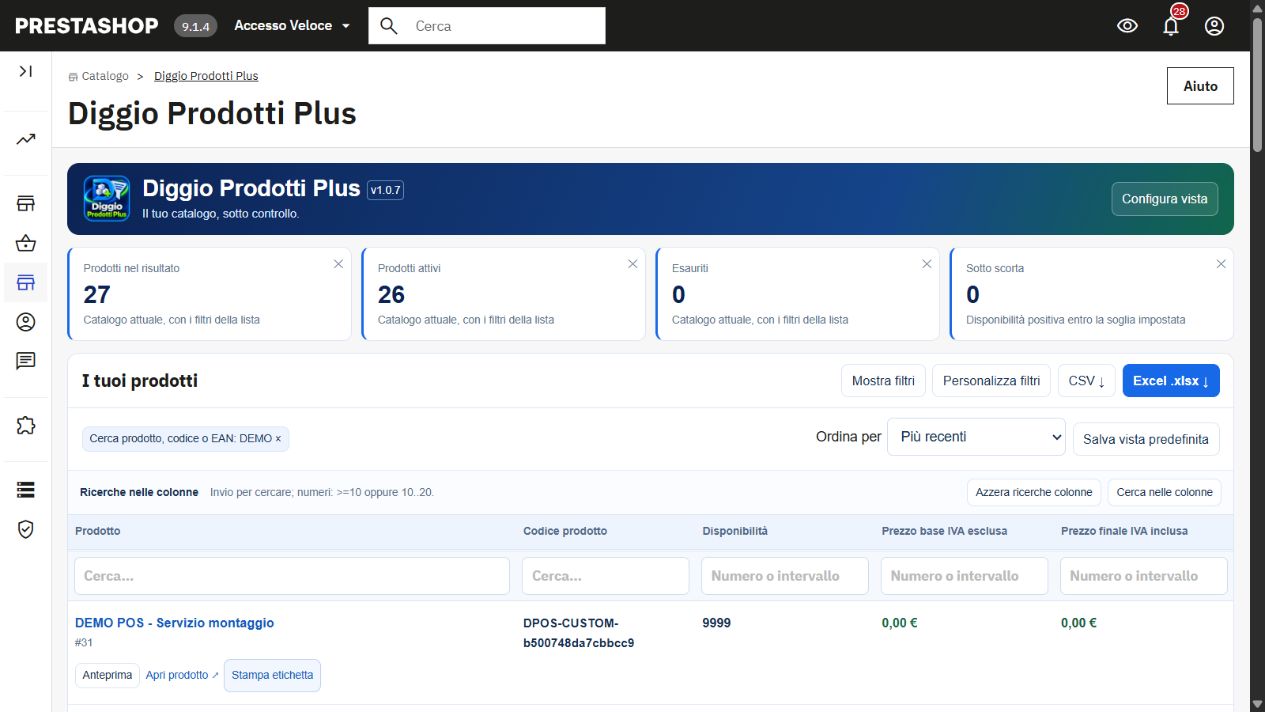Download the Excel .xlsx export
Image resolution: width=1265 pixels, height=712 pixels.
(x=1171, y=381)
